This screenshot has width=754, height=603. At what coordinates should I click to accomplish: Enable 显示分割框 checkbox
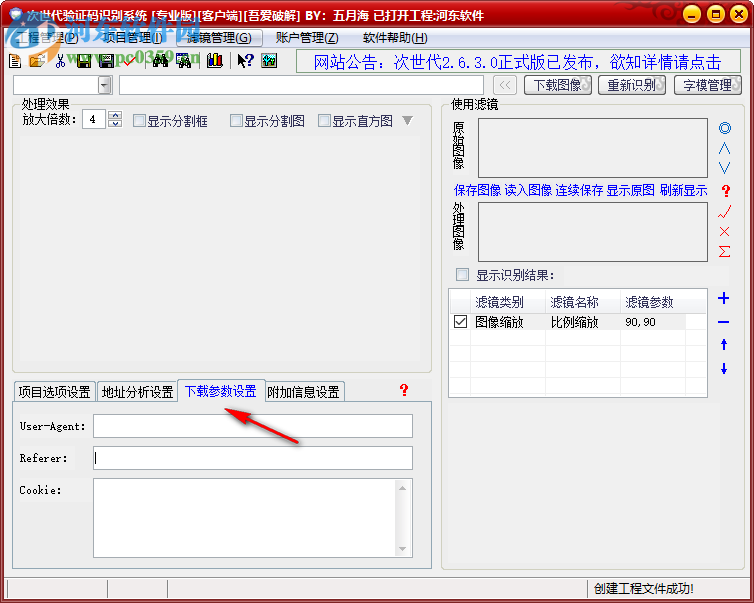click(x=139, y=121)
